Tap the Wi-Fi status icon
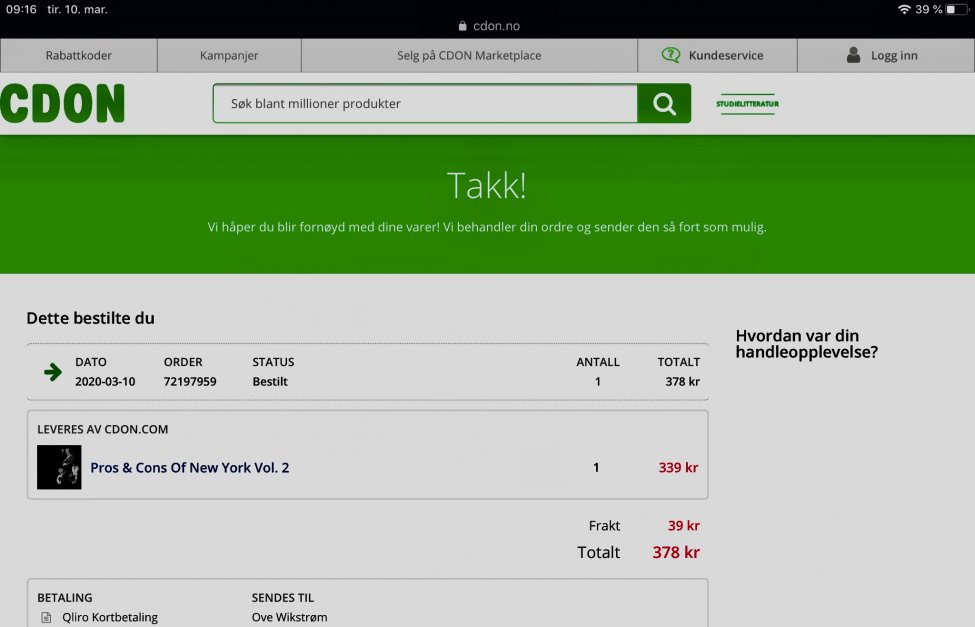This screenshot has width=975, height=627. (x=904, y=9)
